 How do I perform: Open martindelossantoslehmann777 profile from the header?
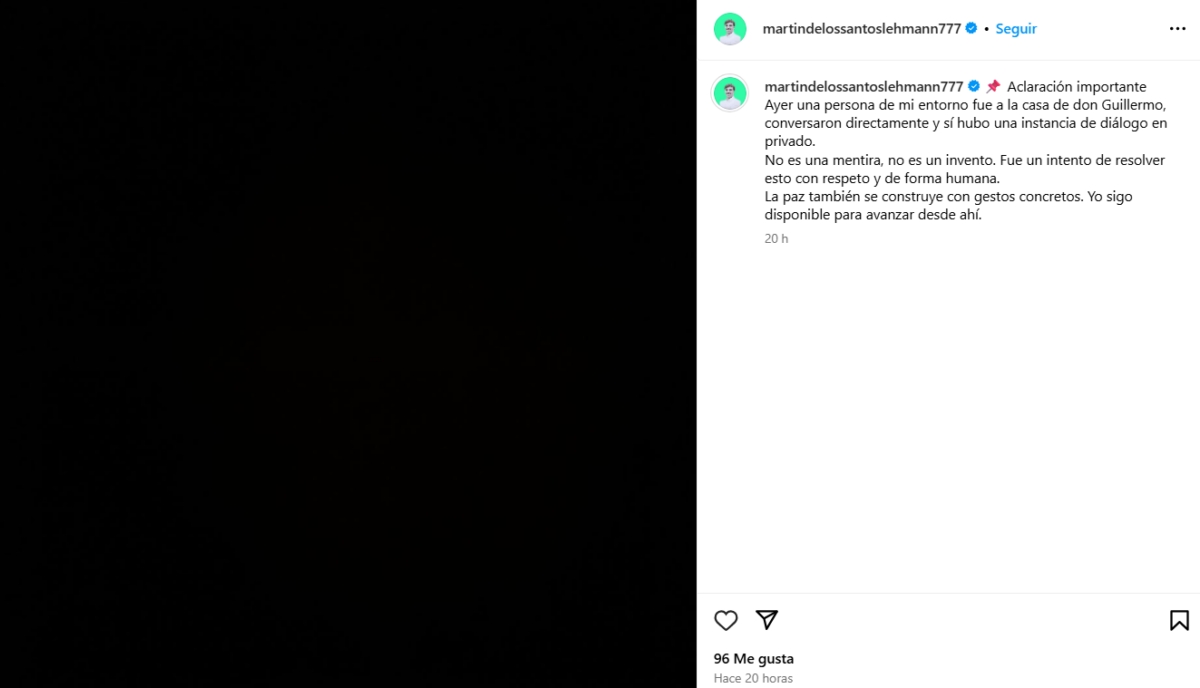click(862, 29)
